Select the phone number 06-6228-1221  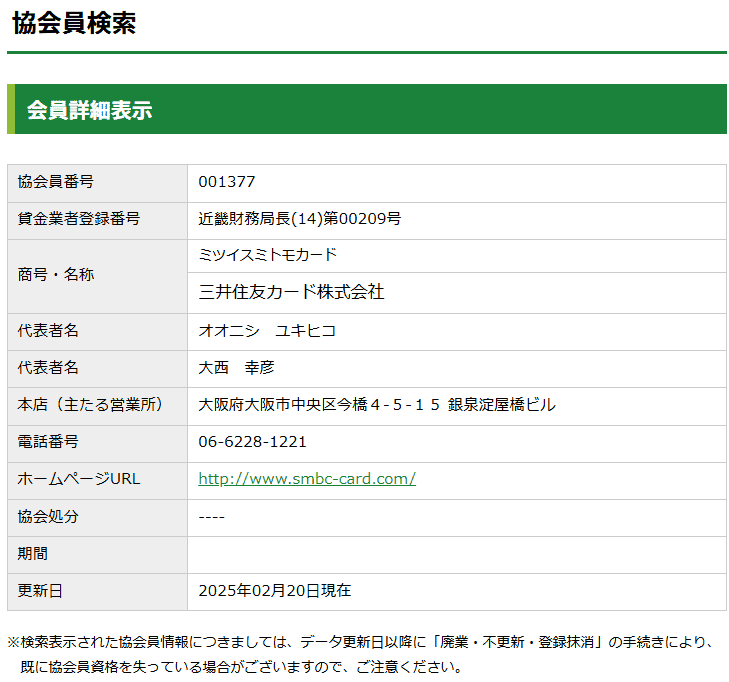(252, 442)
